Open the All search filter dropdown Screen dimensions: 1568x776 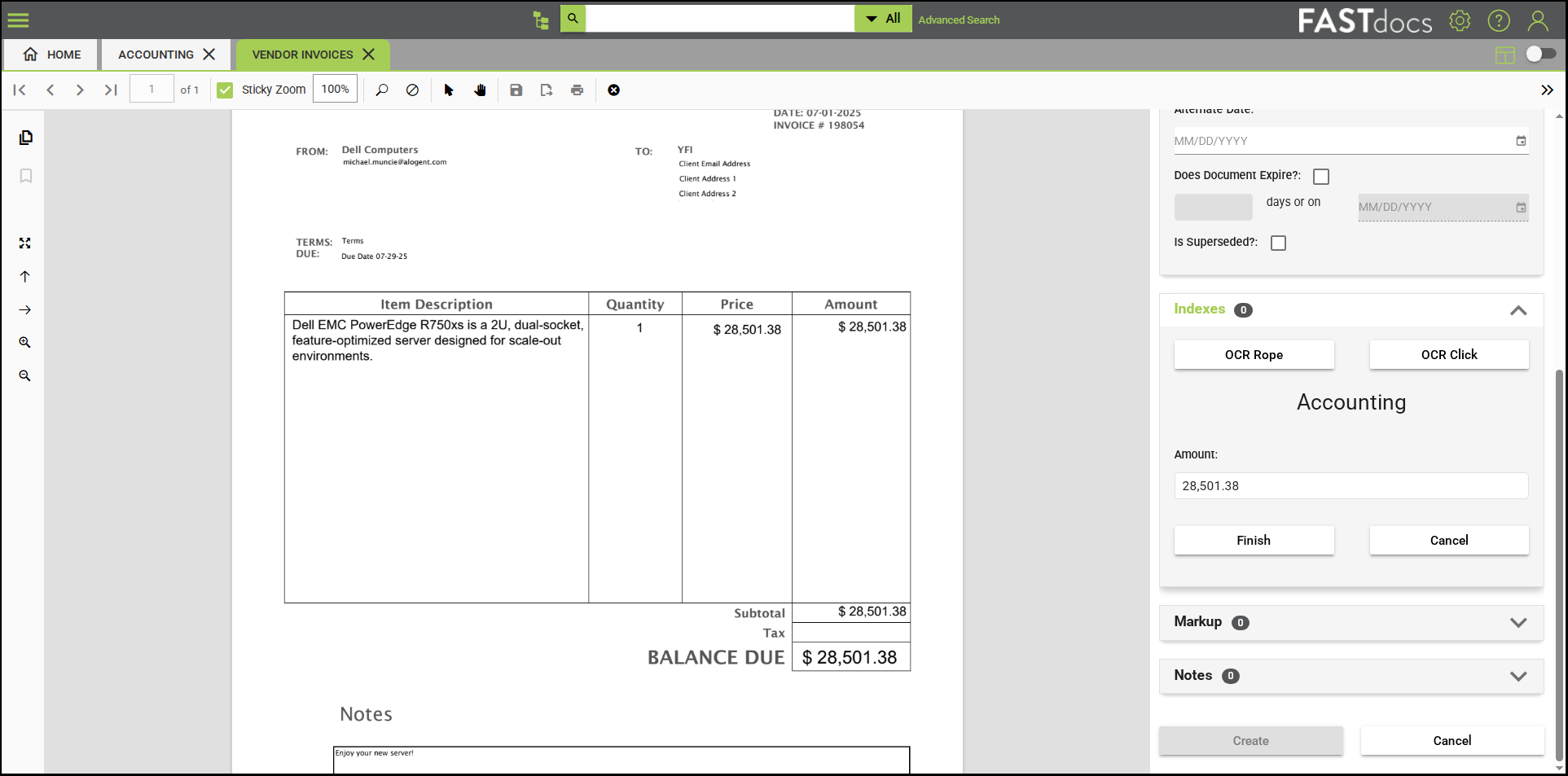pyautogui.click(x=883, y=18)
